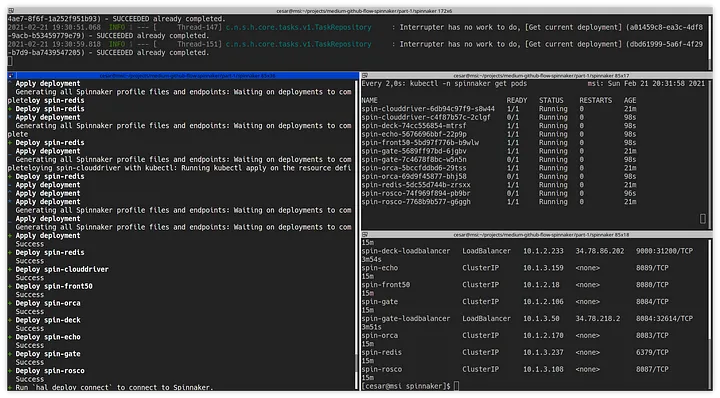
Task: Open the group icon of top terminal pane
Action: [11, 10]
